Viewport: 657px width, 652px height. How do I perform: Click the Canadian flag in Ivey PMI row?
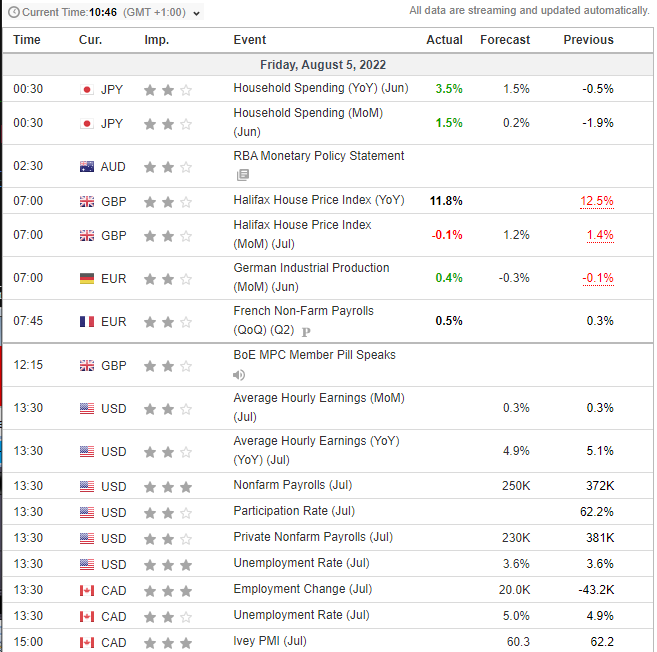[87, 641]
